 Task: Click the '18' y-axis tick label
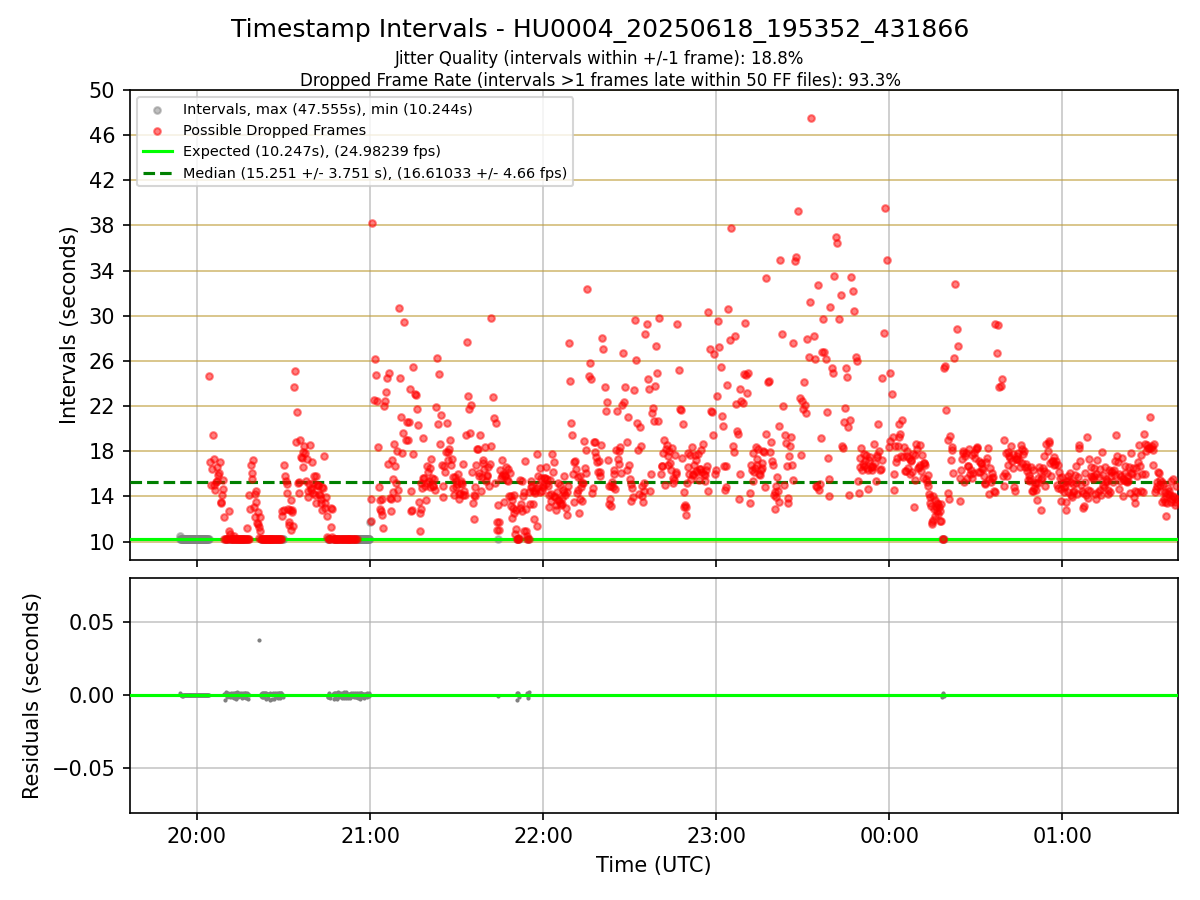click(x=104, y=452)
